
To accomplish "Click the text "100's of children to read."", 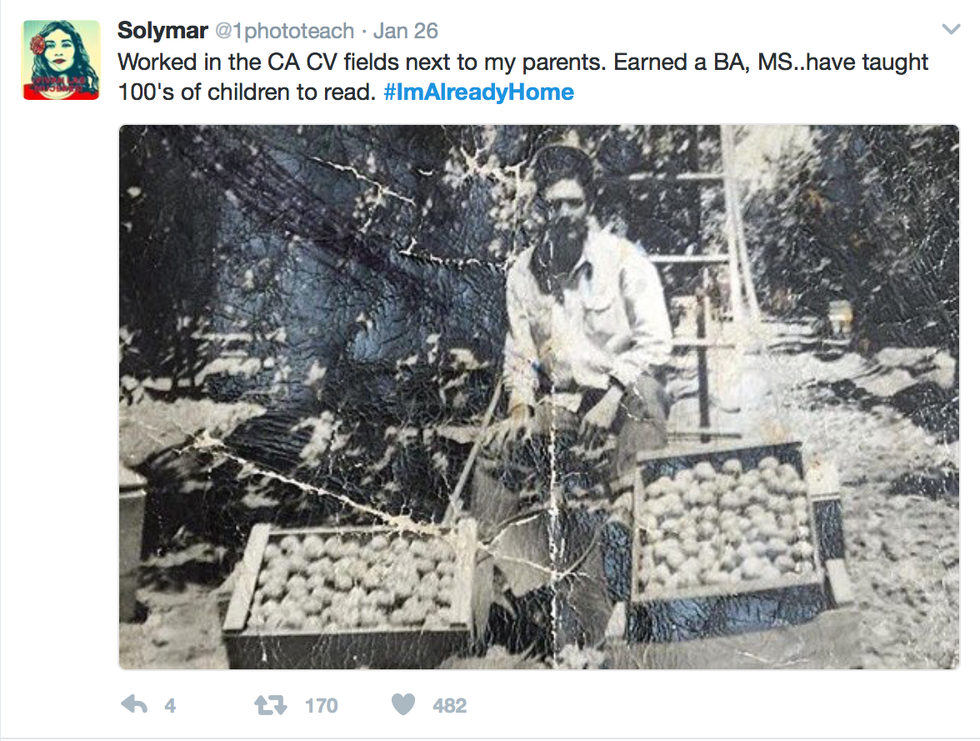I will tap(247, 93).
